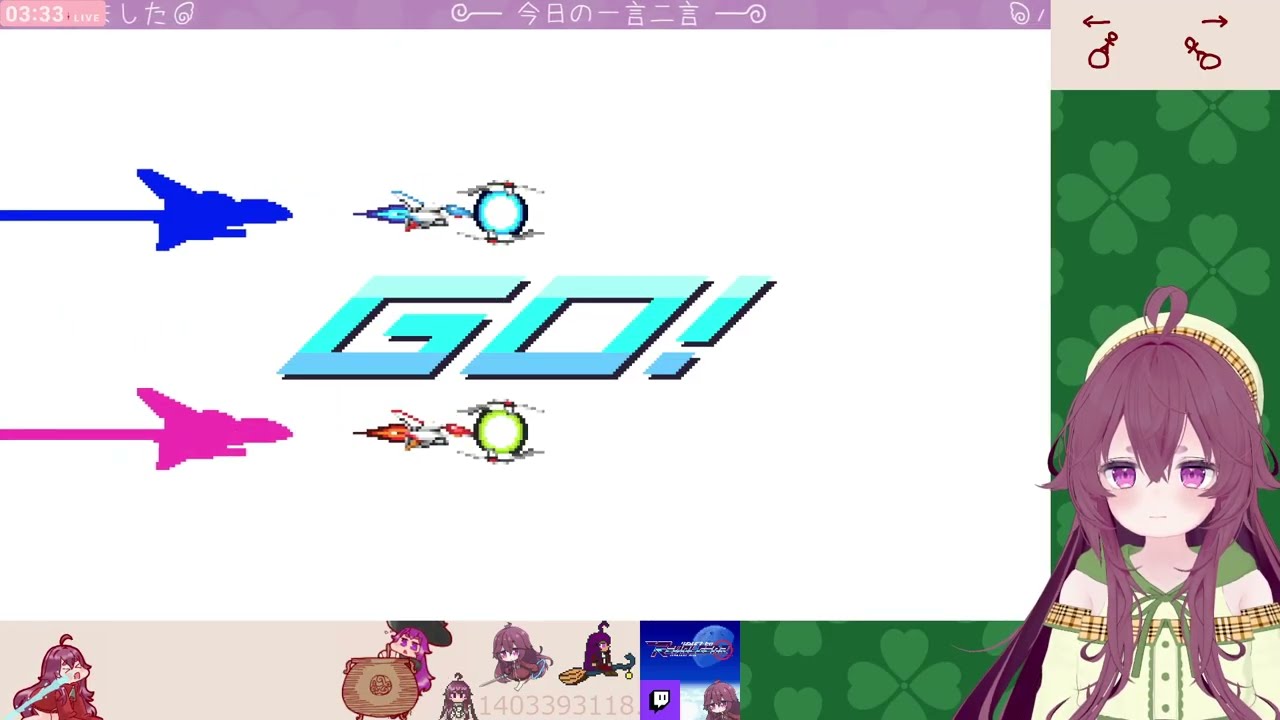Click the small standing chibi figure
Viewport: 1280px width, 720px height.
(x=458, y=697)
